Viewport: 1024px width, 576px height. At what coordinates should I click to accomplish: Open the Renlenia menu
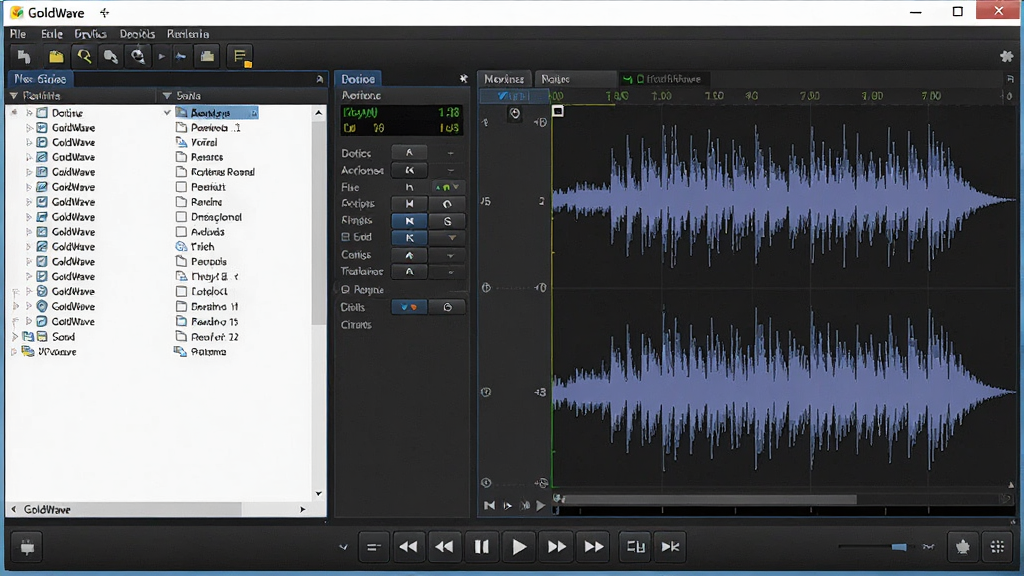[188, 34]
